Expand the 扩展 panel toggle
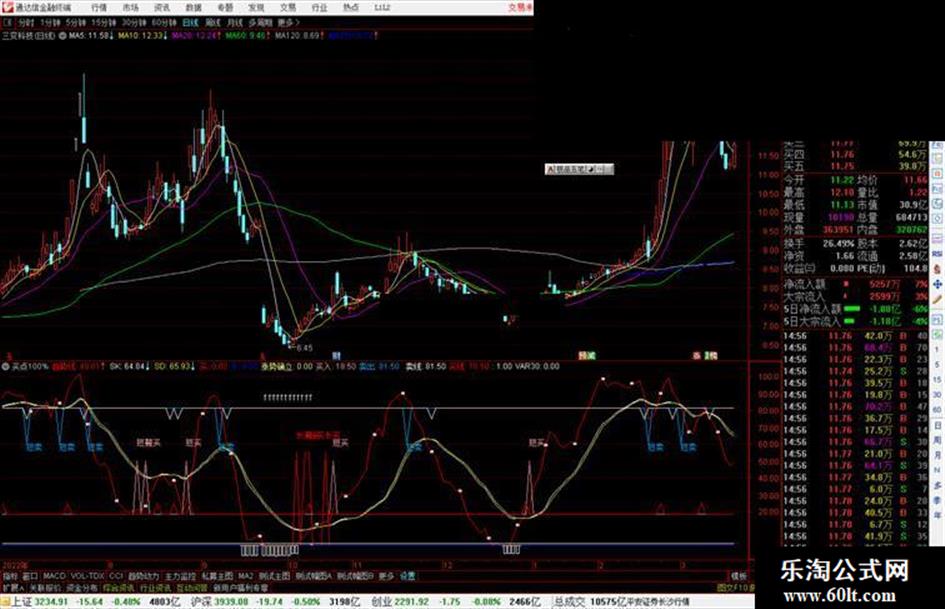This screenshot has height=609, width=945. [13, 587]
